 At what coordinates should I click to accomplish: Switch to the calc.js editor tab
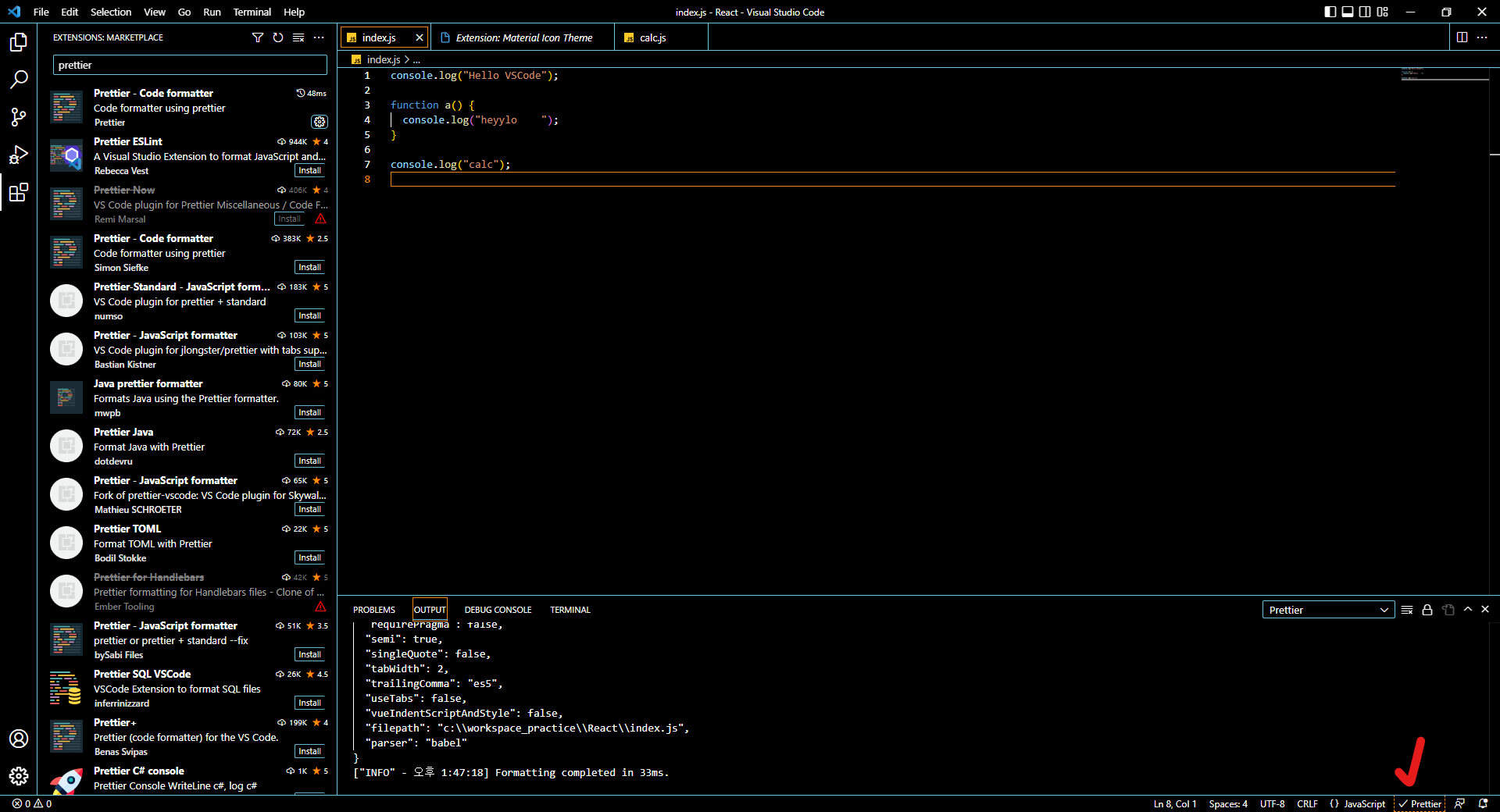661,37
